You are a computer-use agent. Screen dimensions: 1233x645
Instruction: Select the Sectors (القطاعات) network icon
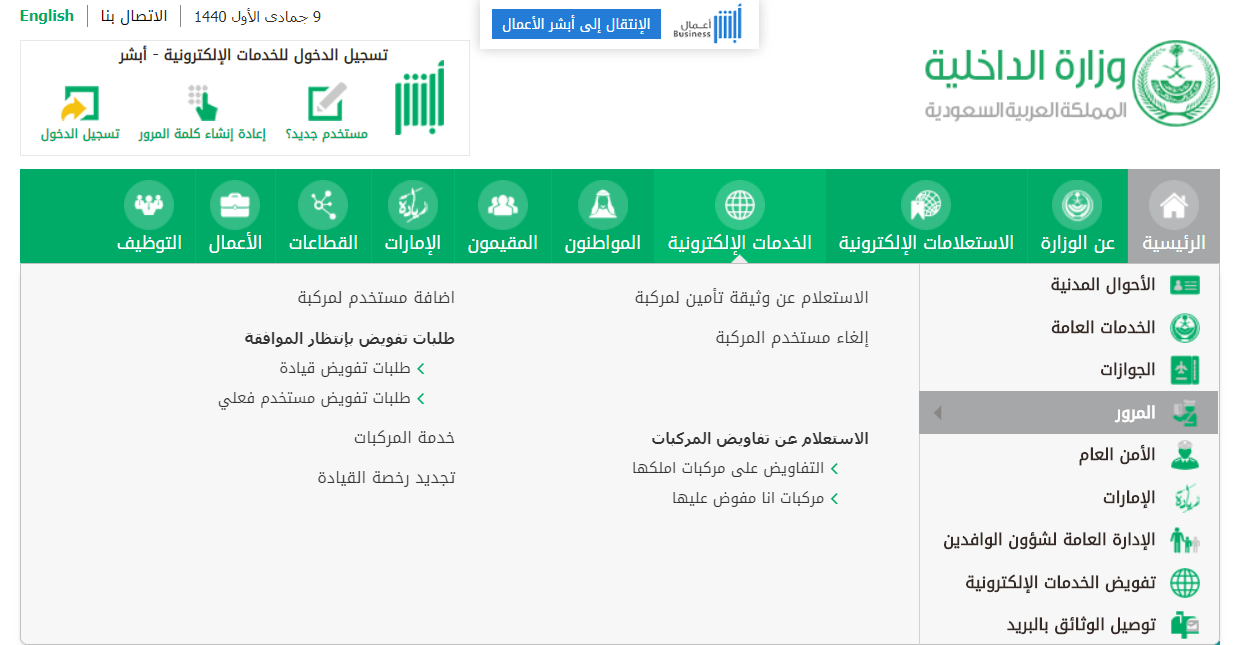coord(322,205)
